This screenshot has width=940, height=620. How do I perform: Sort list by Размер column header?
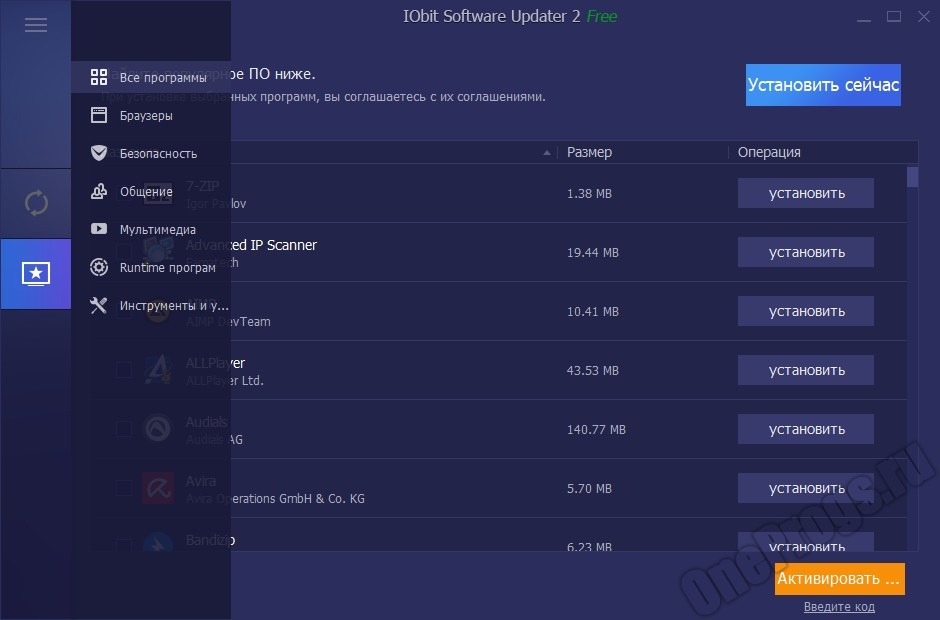tap(589, 152)
